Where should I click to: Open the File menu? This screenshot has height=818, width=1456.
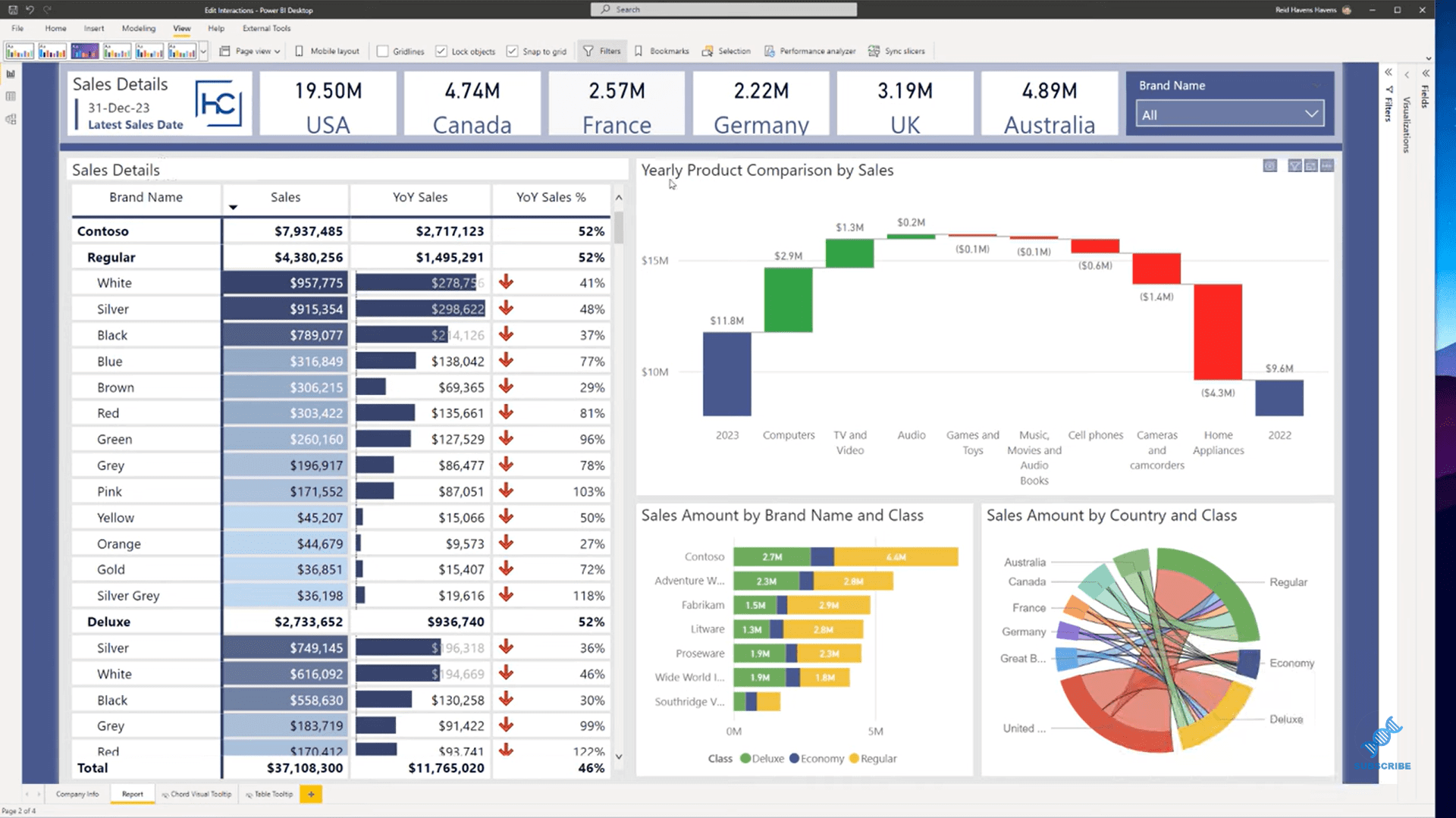(17, 28)
